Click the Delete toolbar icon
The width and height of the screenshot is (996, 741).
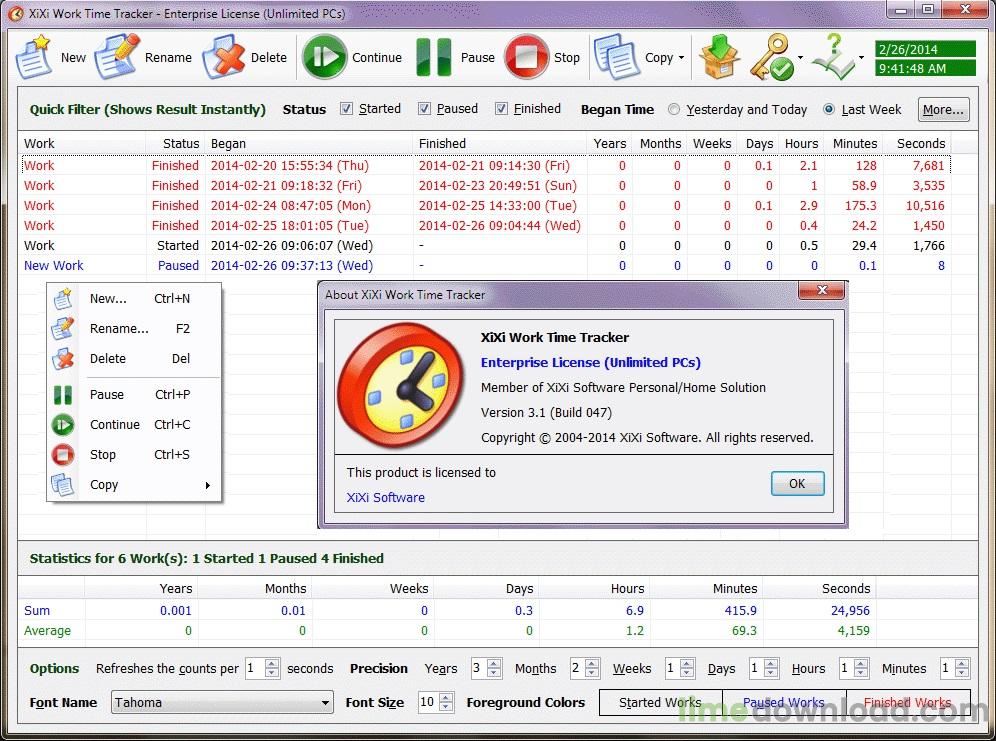224,57
